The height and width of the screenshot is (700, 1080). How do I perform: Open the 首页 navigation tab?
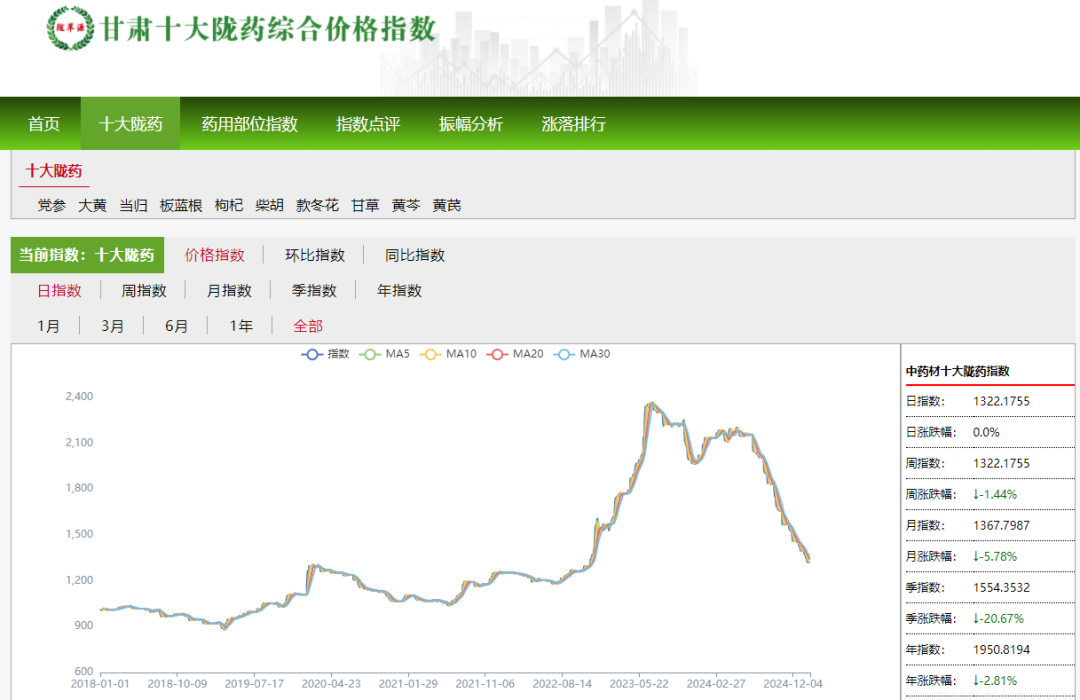[44, 124]
